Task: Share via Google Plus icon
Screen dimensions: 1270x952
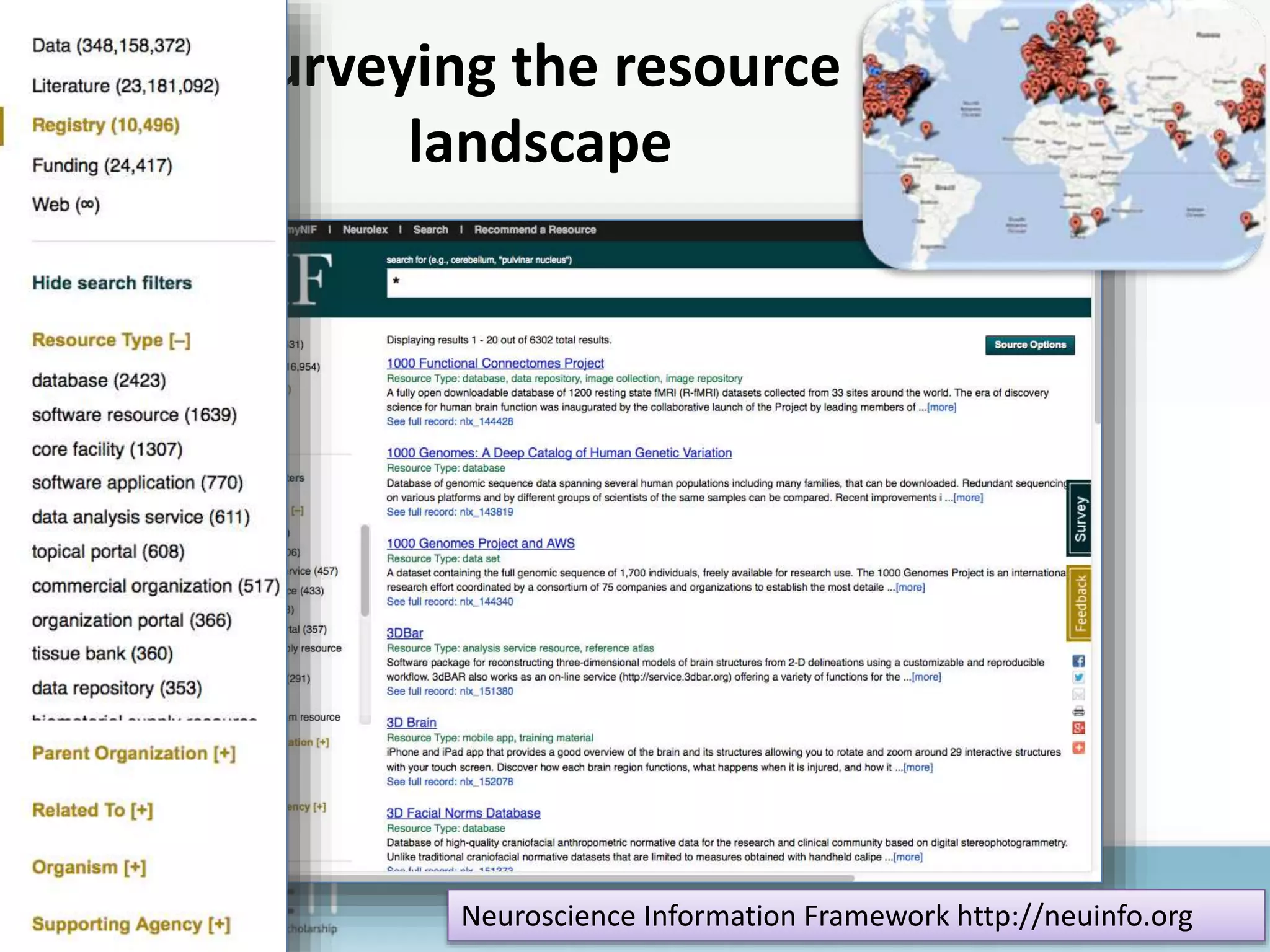Action: click(1078, 728)
